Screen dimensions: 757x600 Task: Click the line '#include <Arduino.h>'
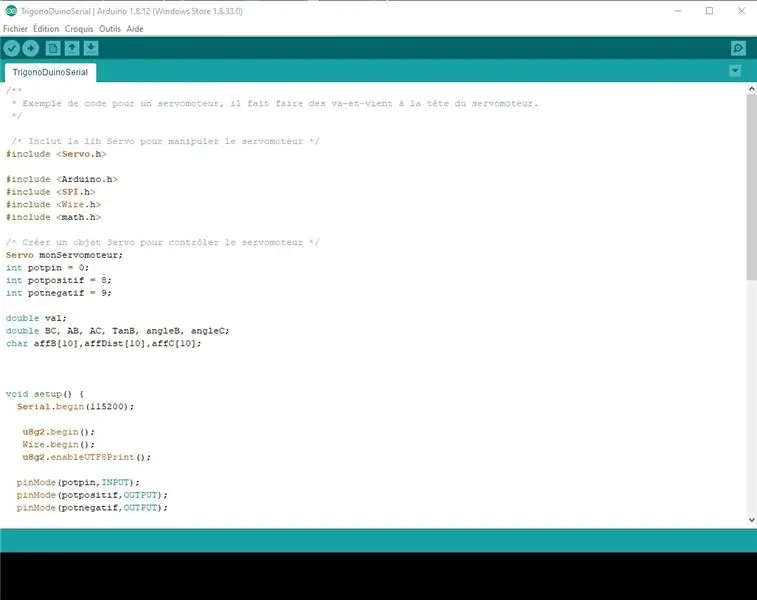click(x=62, y=179)
